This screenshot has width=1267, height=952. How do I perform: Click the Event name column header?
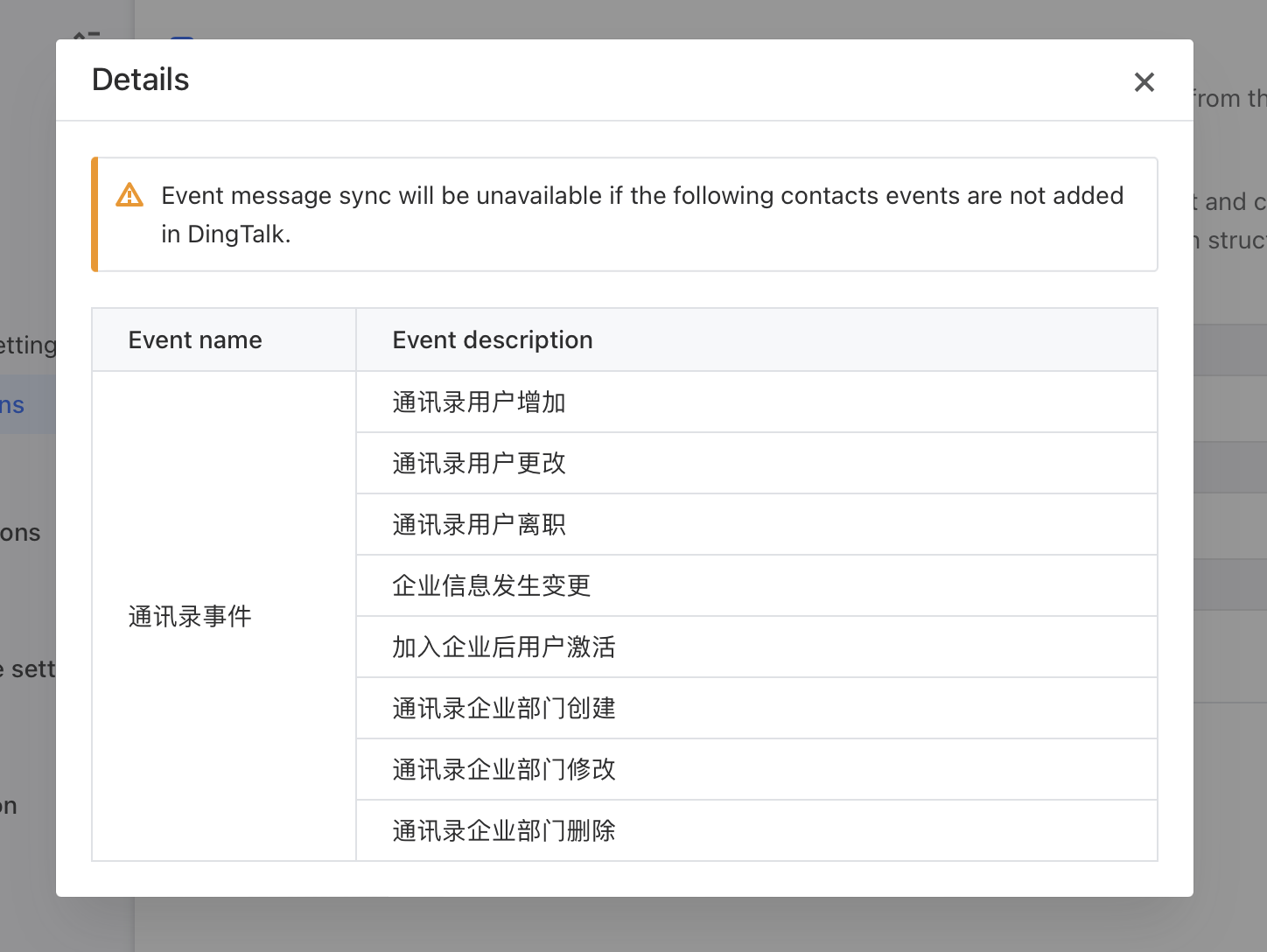coord(224,339)
